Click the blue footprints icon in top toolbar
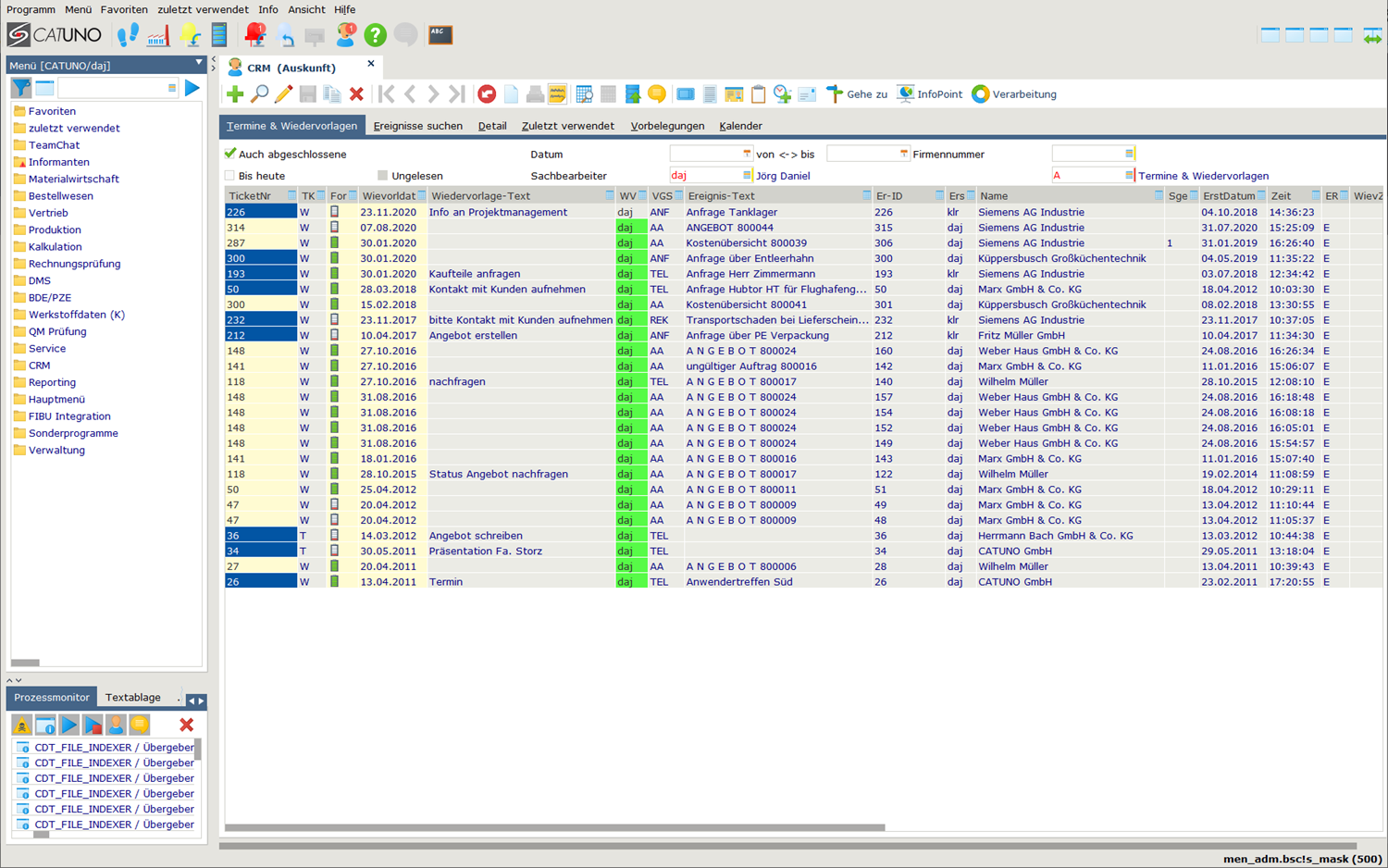 point(128,35)
